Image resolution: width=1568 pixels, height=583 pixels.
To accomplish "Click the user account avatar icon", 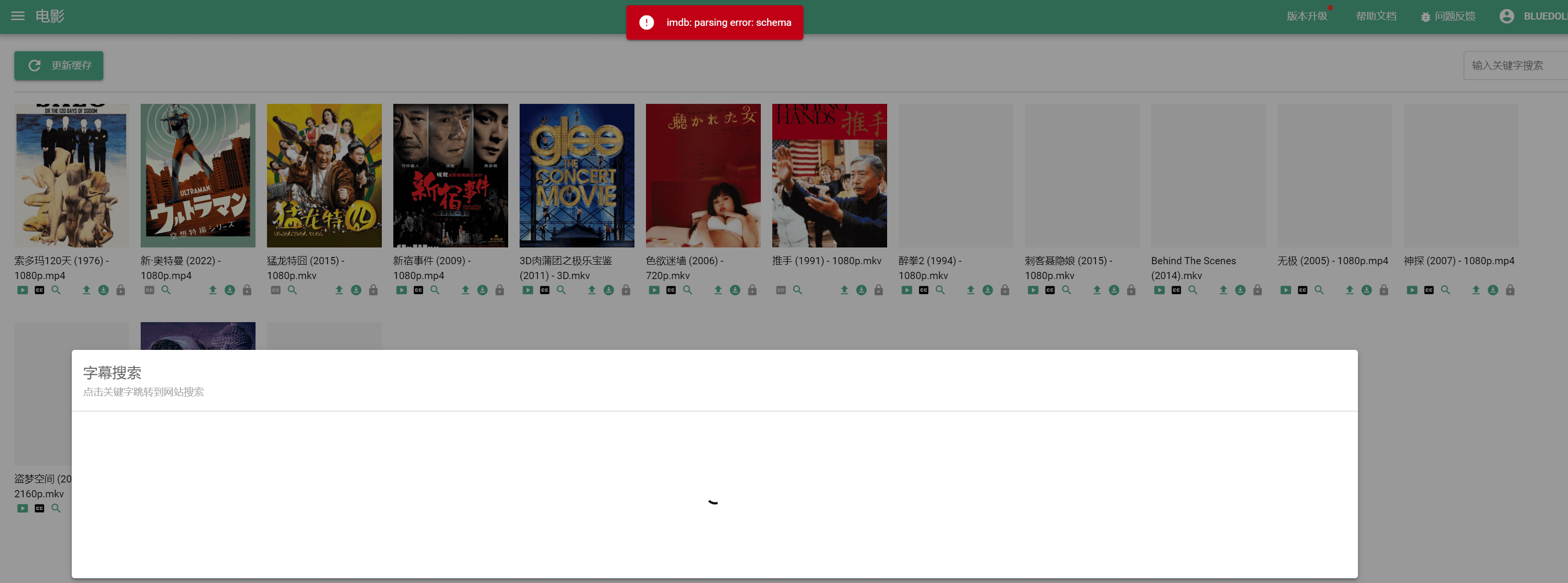I will 1508,16.
